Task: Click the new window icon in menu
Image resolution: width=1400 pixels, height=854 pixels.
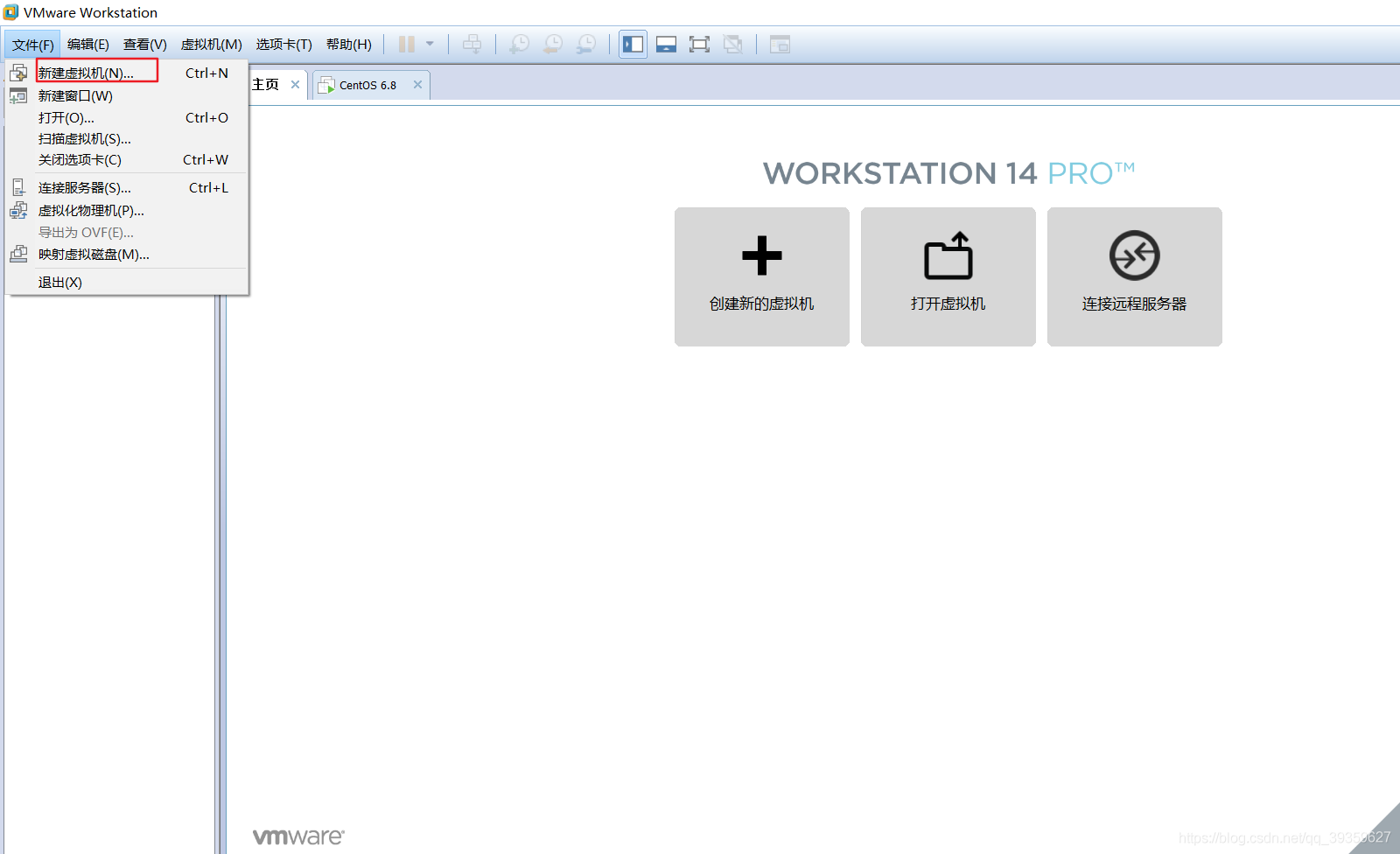Action: point(18,95)
